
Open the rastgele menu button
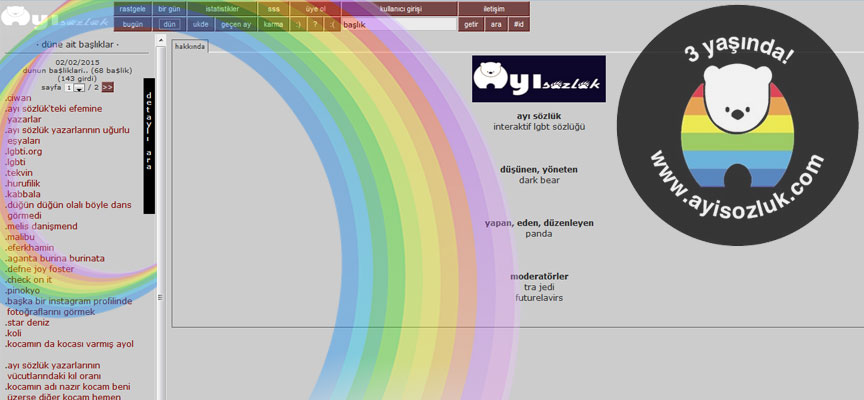tap(132, 9)
